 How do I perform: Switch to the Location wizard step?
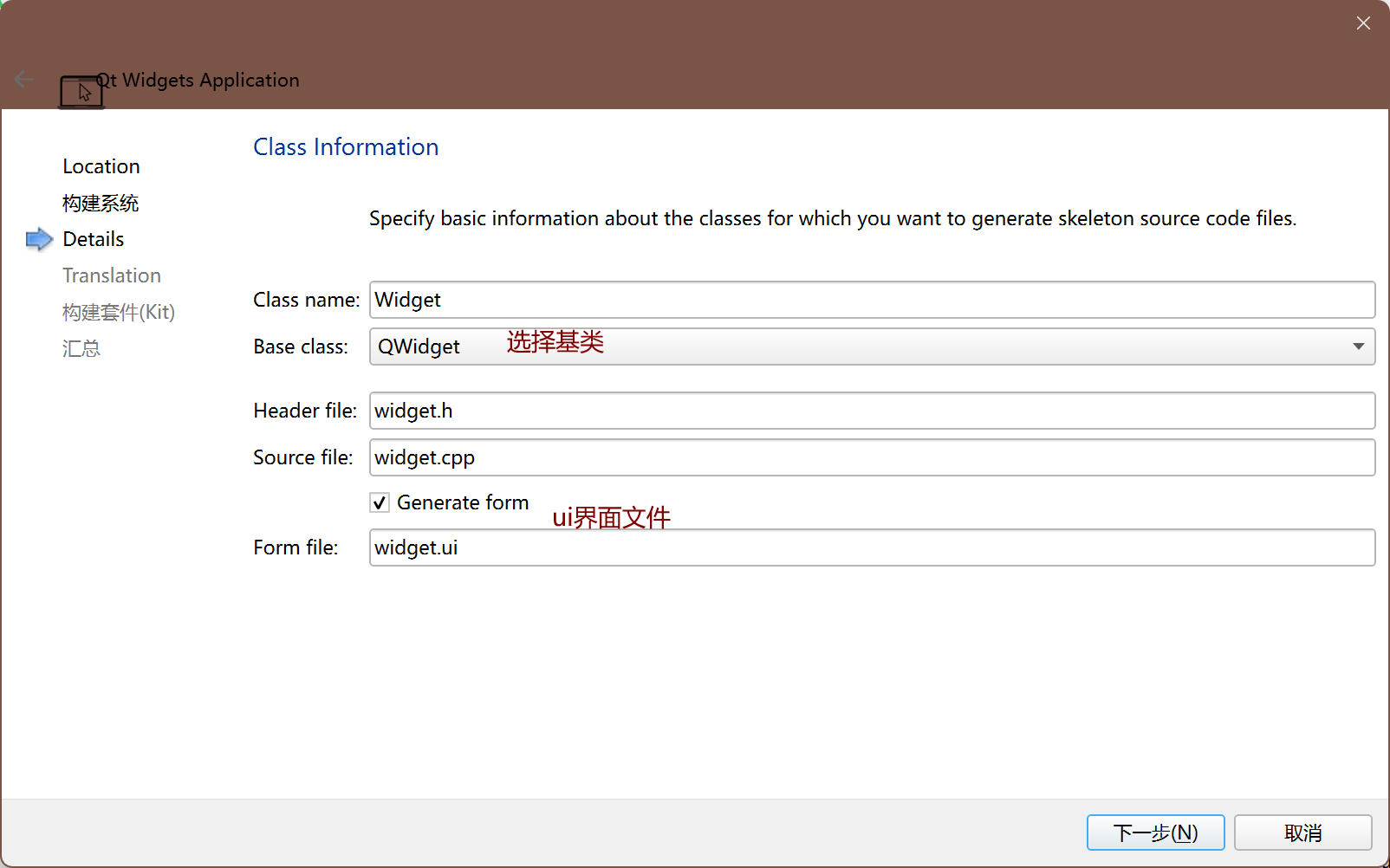(x=101, y=165)
